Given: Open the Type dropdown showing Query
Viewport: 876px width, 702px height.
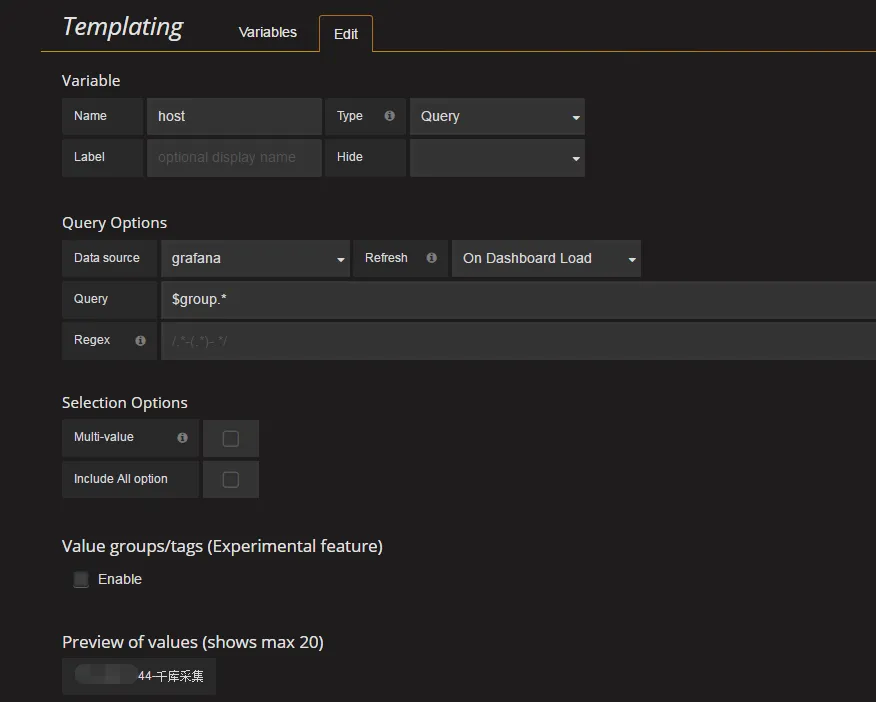Looking at the screenshot, I should [497, 117].
